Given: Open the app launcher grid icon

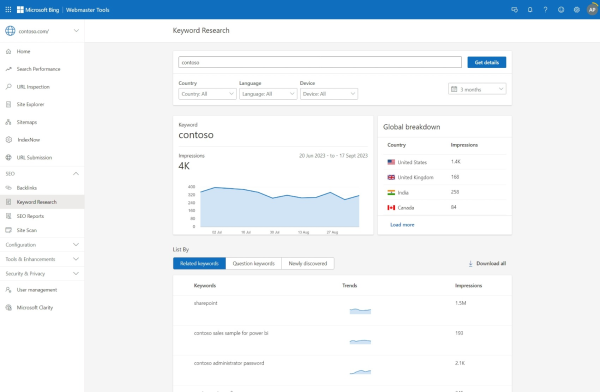Looking at the screenshot, I should 8,10.
